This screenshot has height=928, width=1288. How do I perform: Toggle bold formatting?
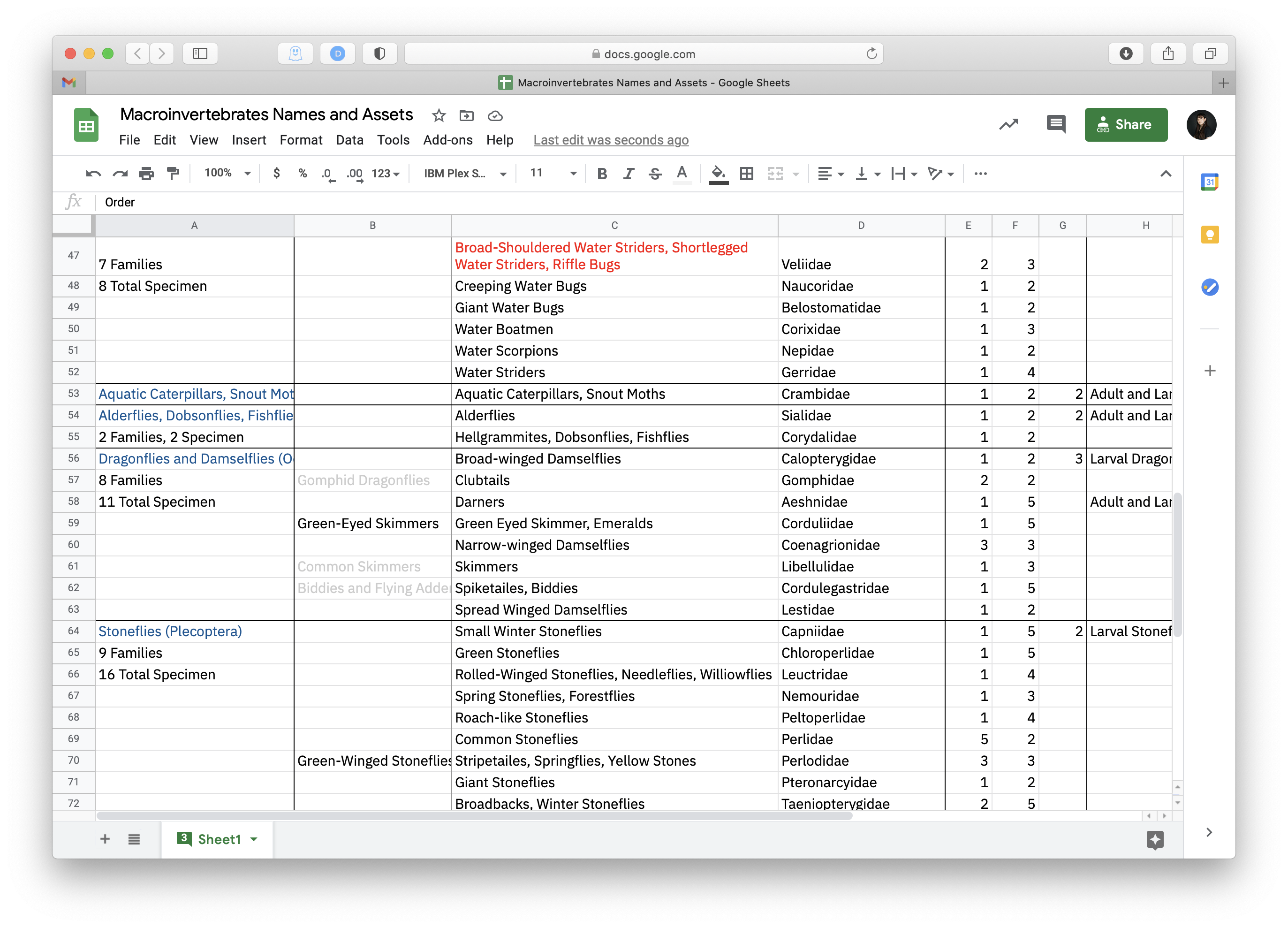point(602,174)
